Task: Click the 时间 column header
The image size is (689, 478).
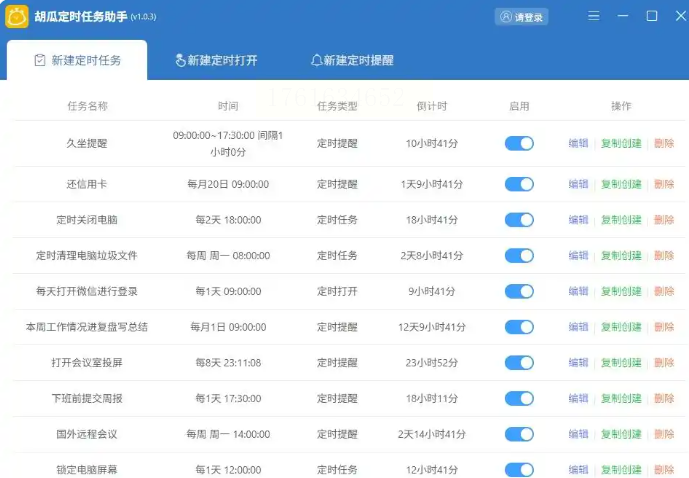Action: 228,106
